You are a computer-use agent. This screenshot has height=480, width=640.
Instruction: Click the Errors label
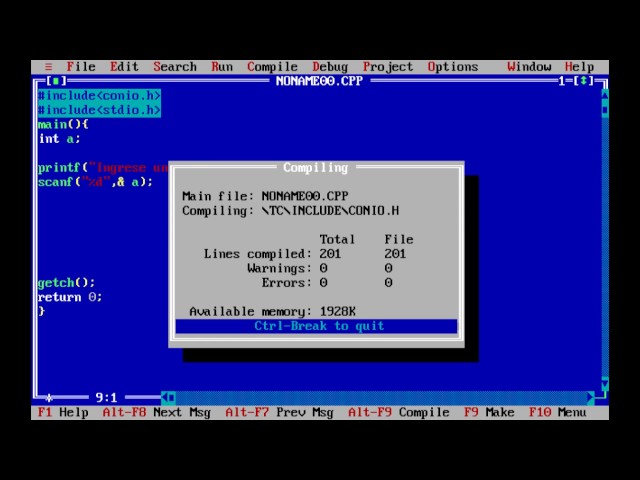click(287, 282)
